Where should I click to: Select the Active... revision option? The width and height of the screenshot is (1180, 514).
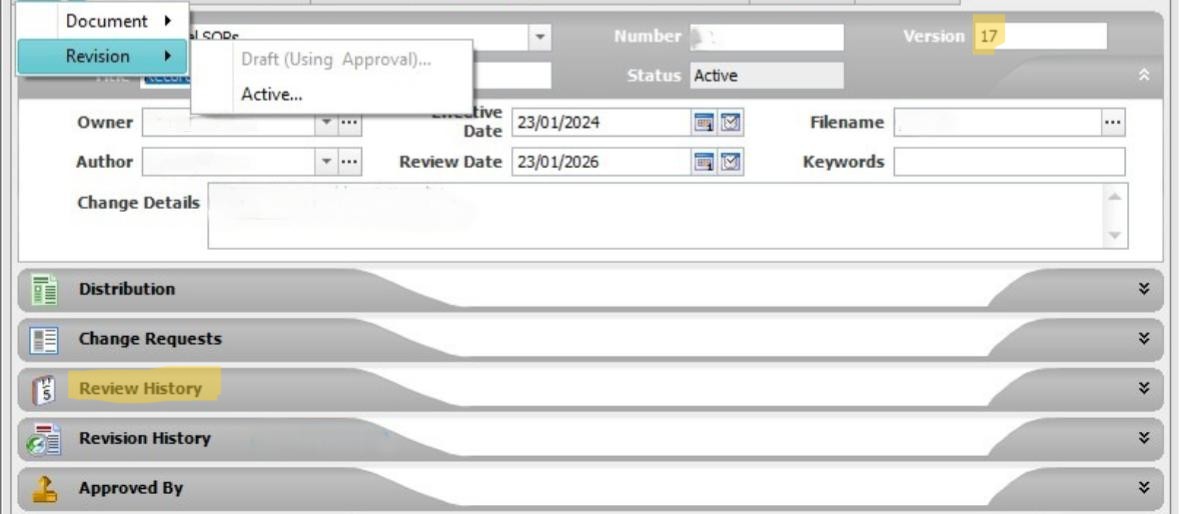pyautogui.click(x=272, y=94)
